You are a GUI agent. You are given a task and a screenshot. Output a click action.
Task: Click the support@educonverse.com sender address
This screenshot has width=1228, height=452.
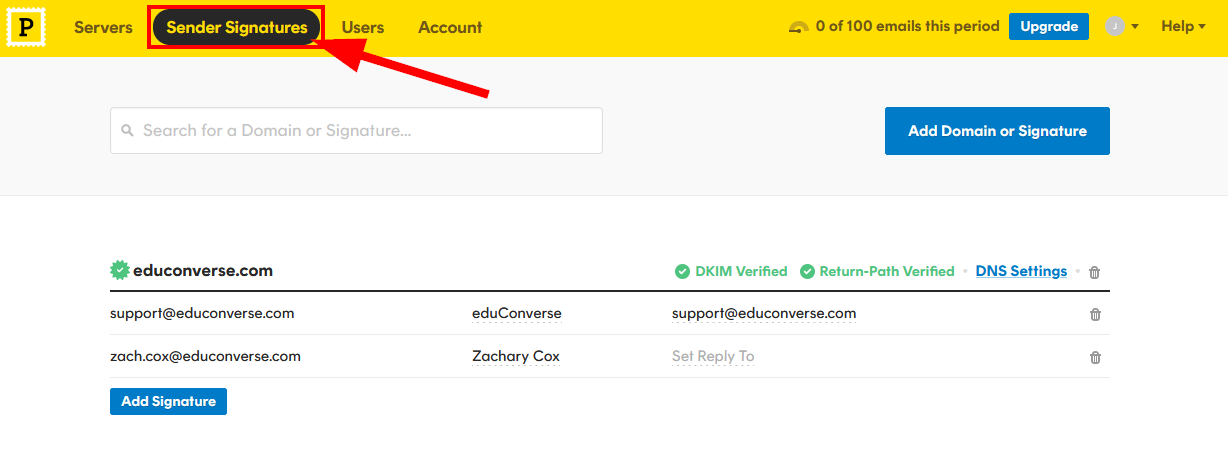click(x=202, y=313)
